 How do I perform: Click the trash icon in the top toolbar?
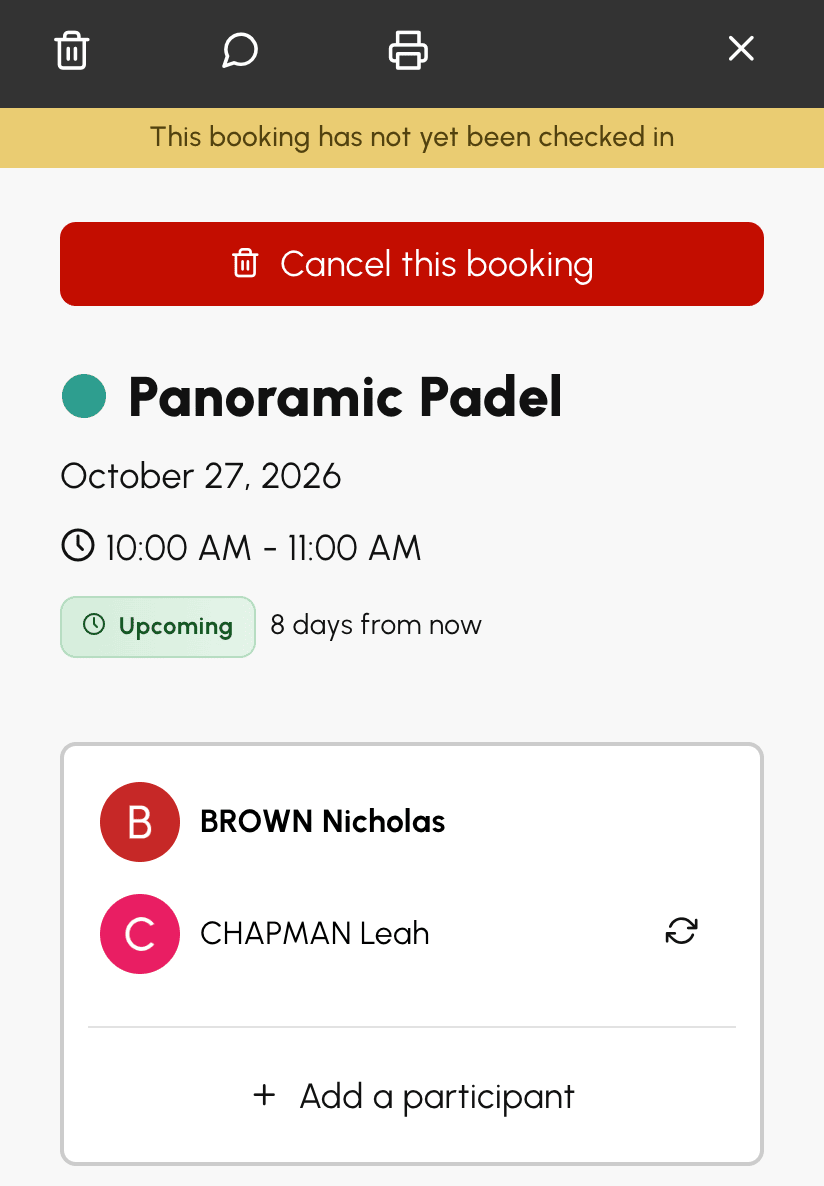point(72,51)
